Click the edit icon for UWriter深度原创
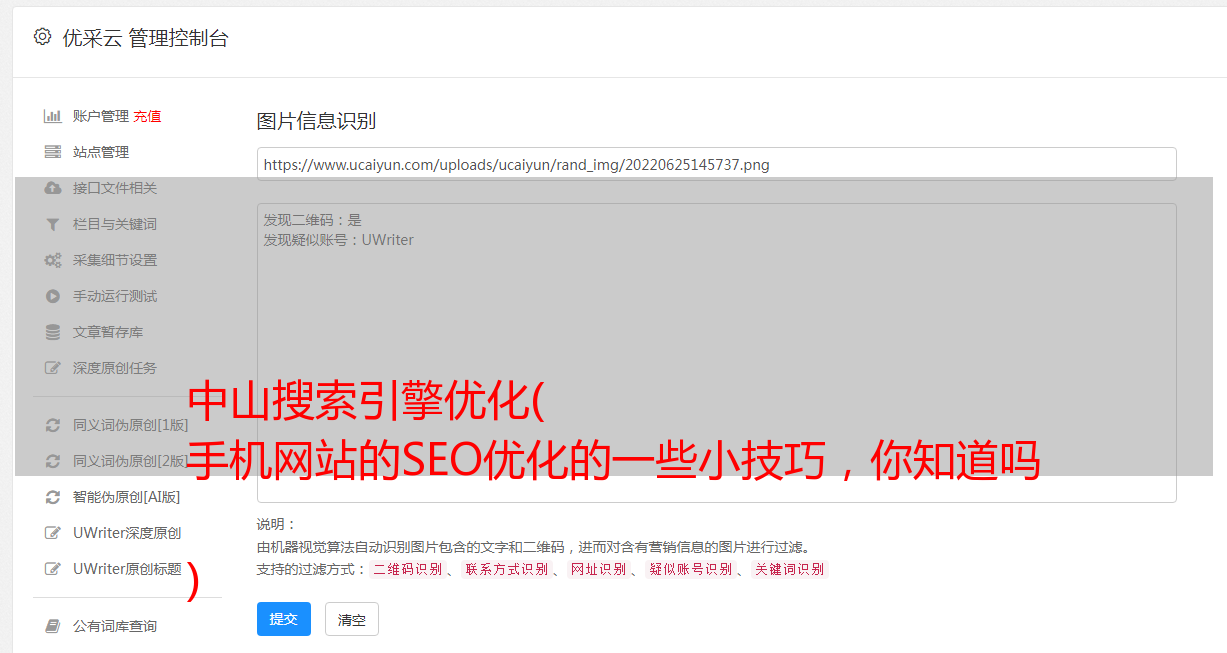 53,533
